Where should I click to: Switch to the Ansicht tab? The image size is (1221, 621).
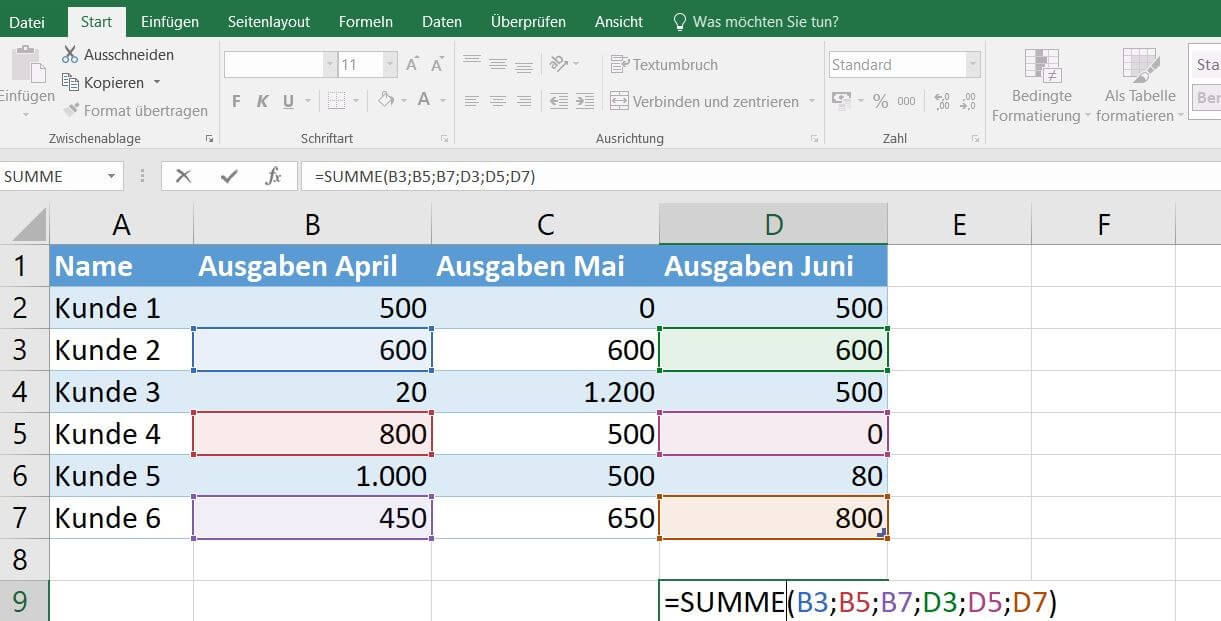point(619,21)
